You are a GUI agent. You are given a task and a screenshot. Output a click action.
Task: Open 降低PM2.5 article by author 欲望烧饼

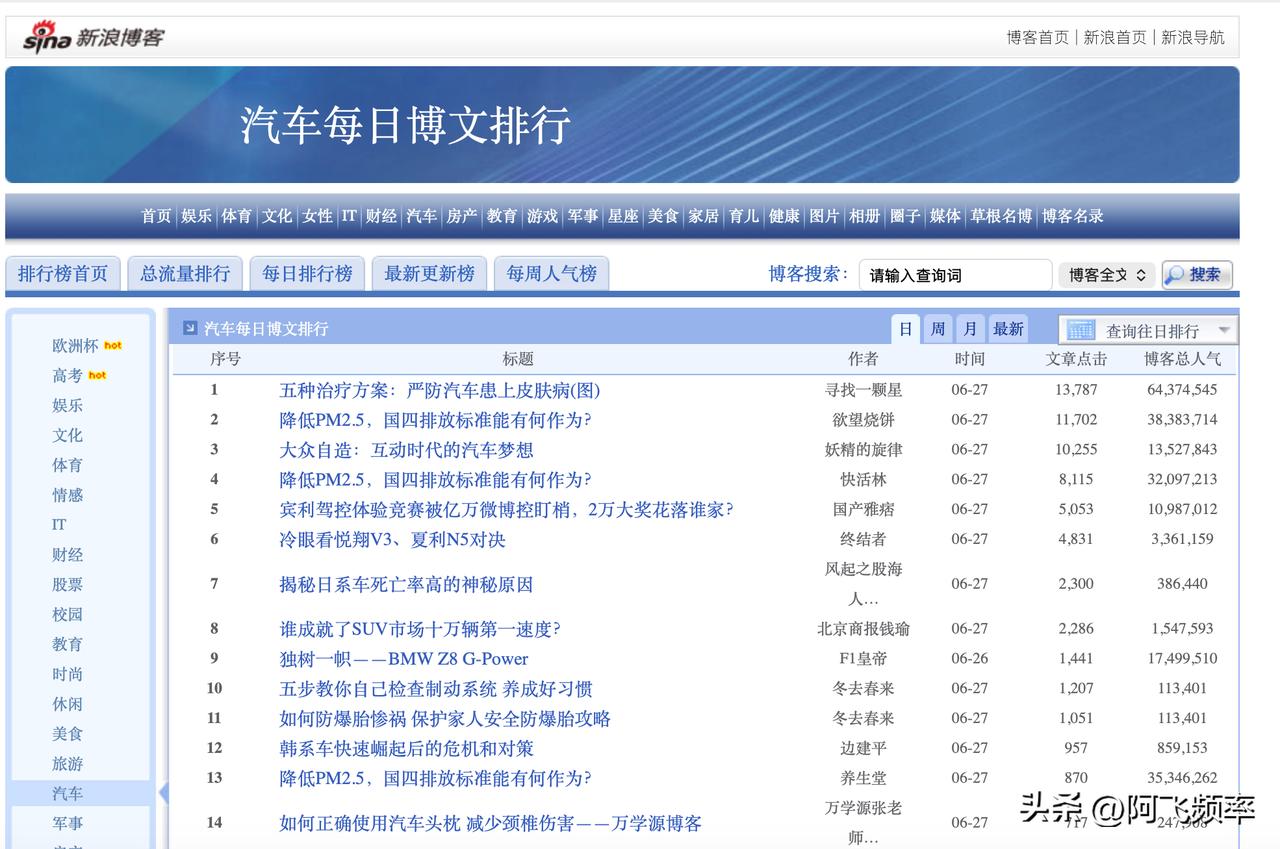[x=435, y=420]
